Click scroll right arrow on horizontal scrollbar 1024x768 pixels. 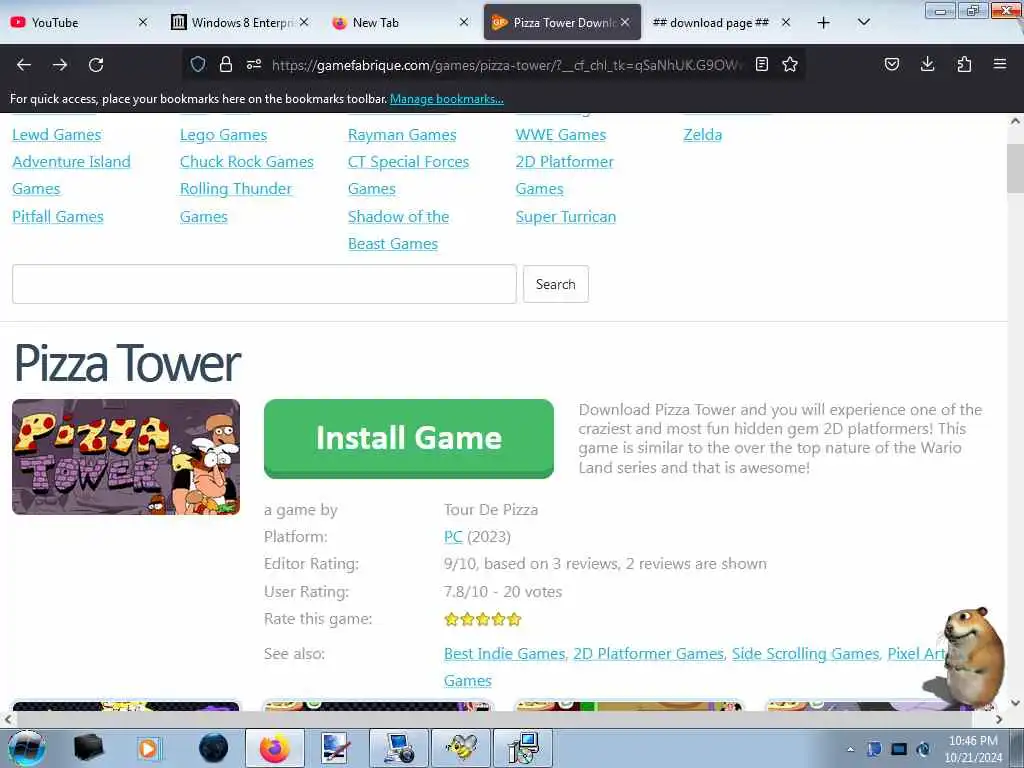tap(999, 719)
